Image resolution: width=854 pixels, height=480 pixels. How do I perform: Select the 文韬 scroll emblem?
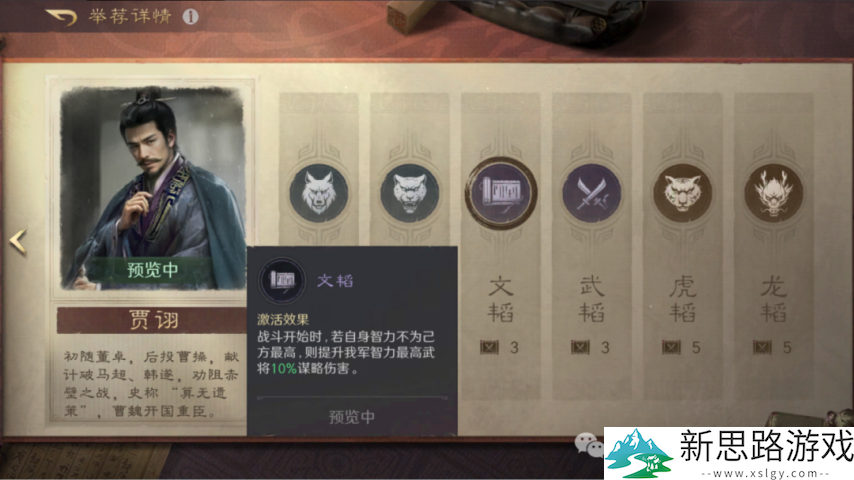[x=501, y=193]
